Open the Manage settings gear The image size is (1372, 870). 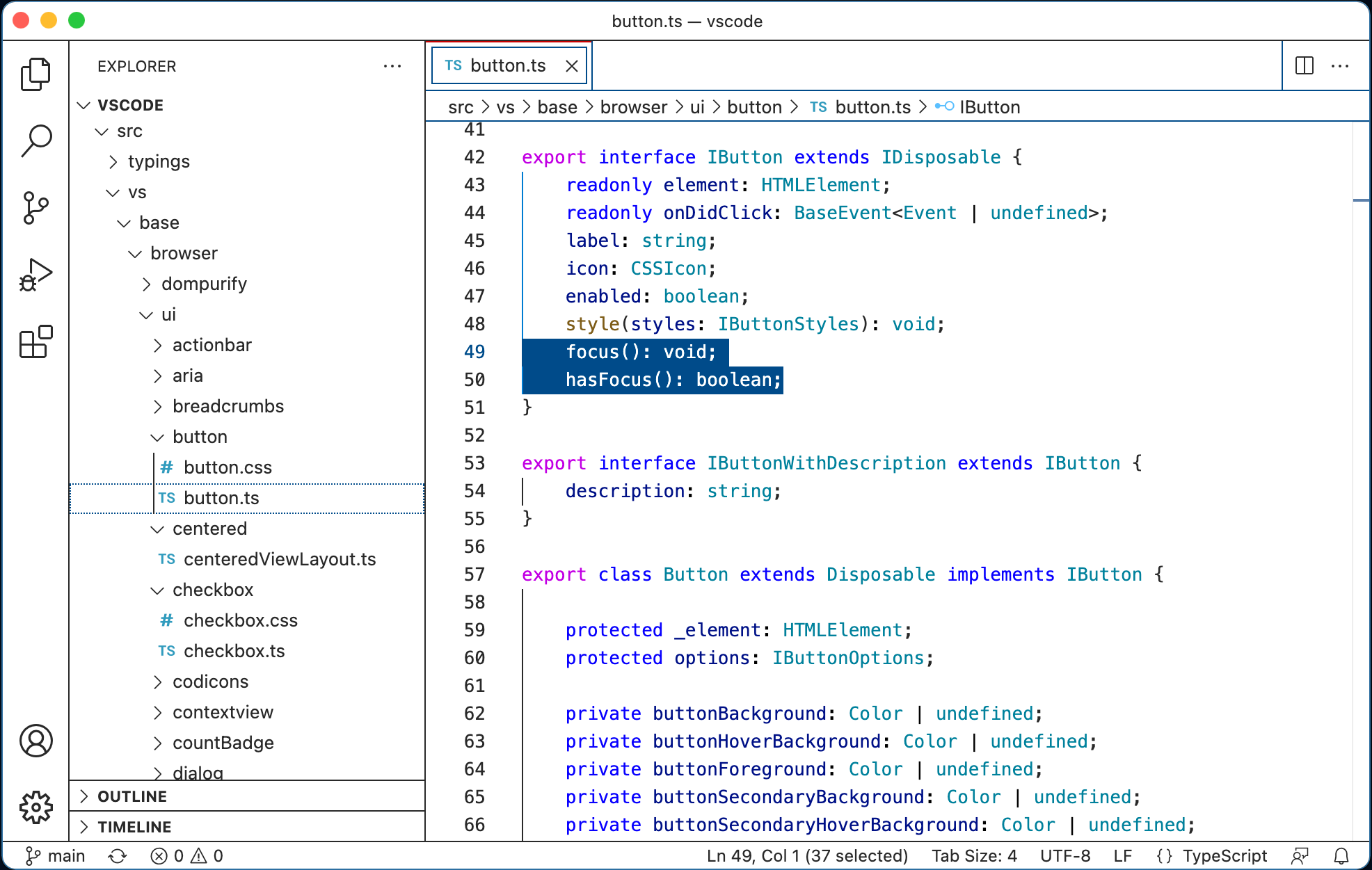tap(36, 807)
